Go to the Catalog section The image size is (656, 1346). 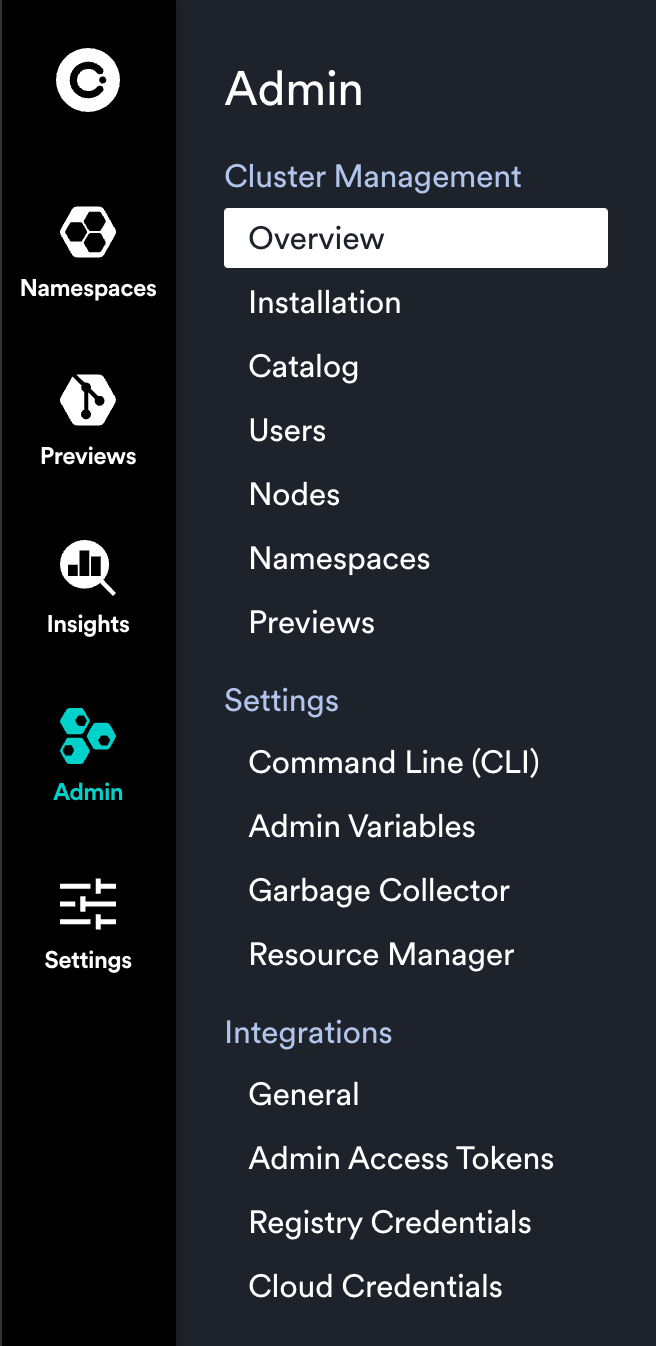click(303, 366)
